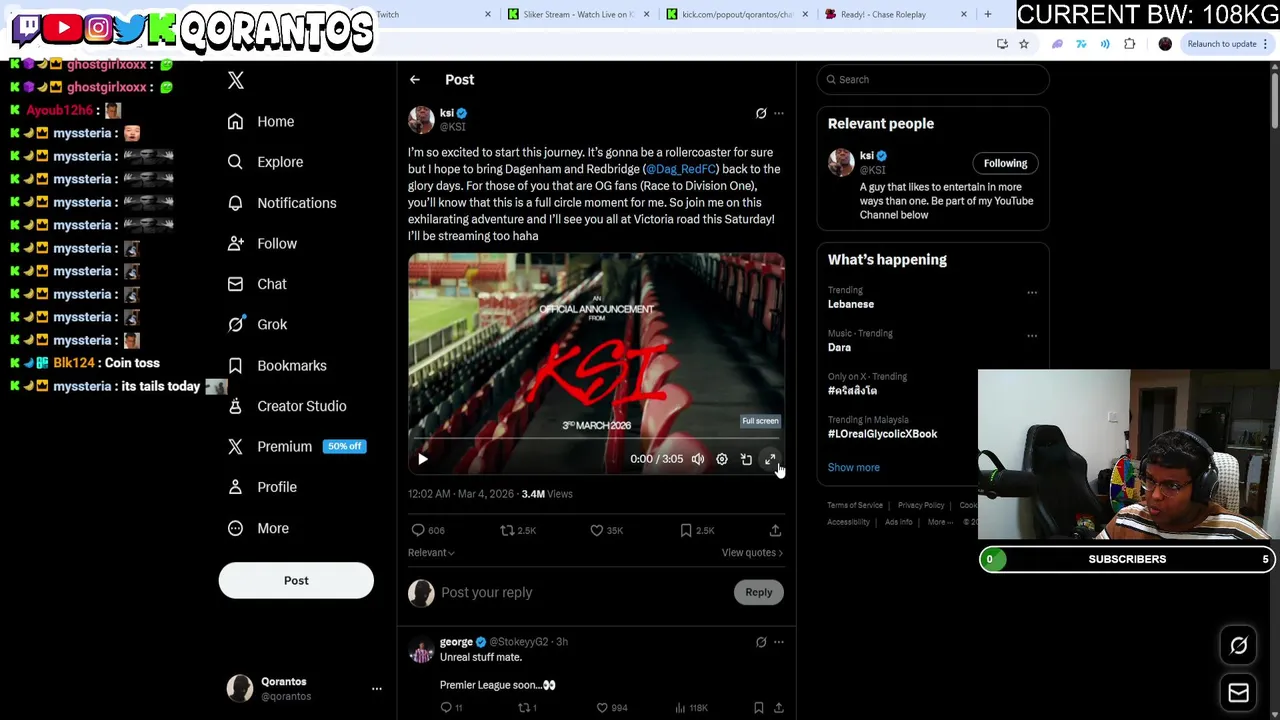Click the Grok icon on KSI's post

tap(761, 113)
